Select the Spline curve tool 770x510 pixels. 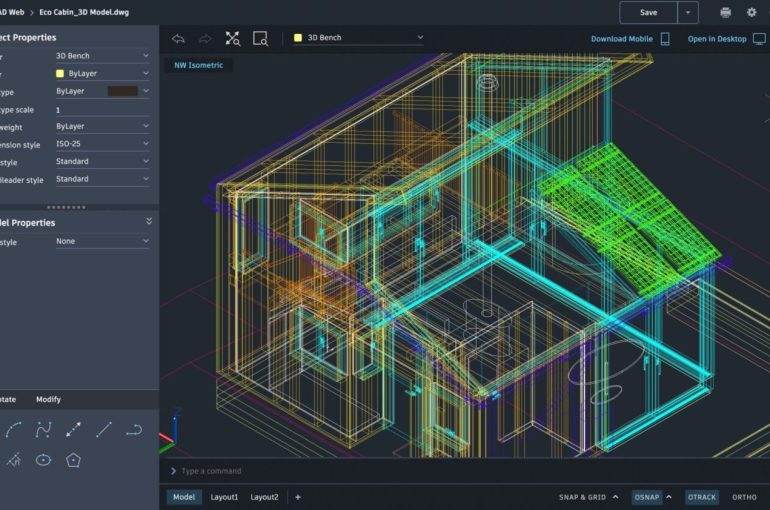(x=43, y=430)
